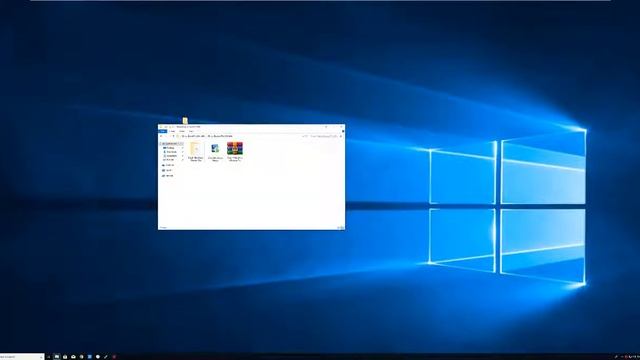Open the Mail envelope icon on taskbar
This screenshot has height=360, width=640.
point(73,357)
